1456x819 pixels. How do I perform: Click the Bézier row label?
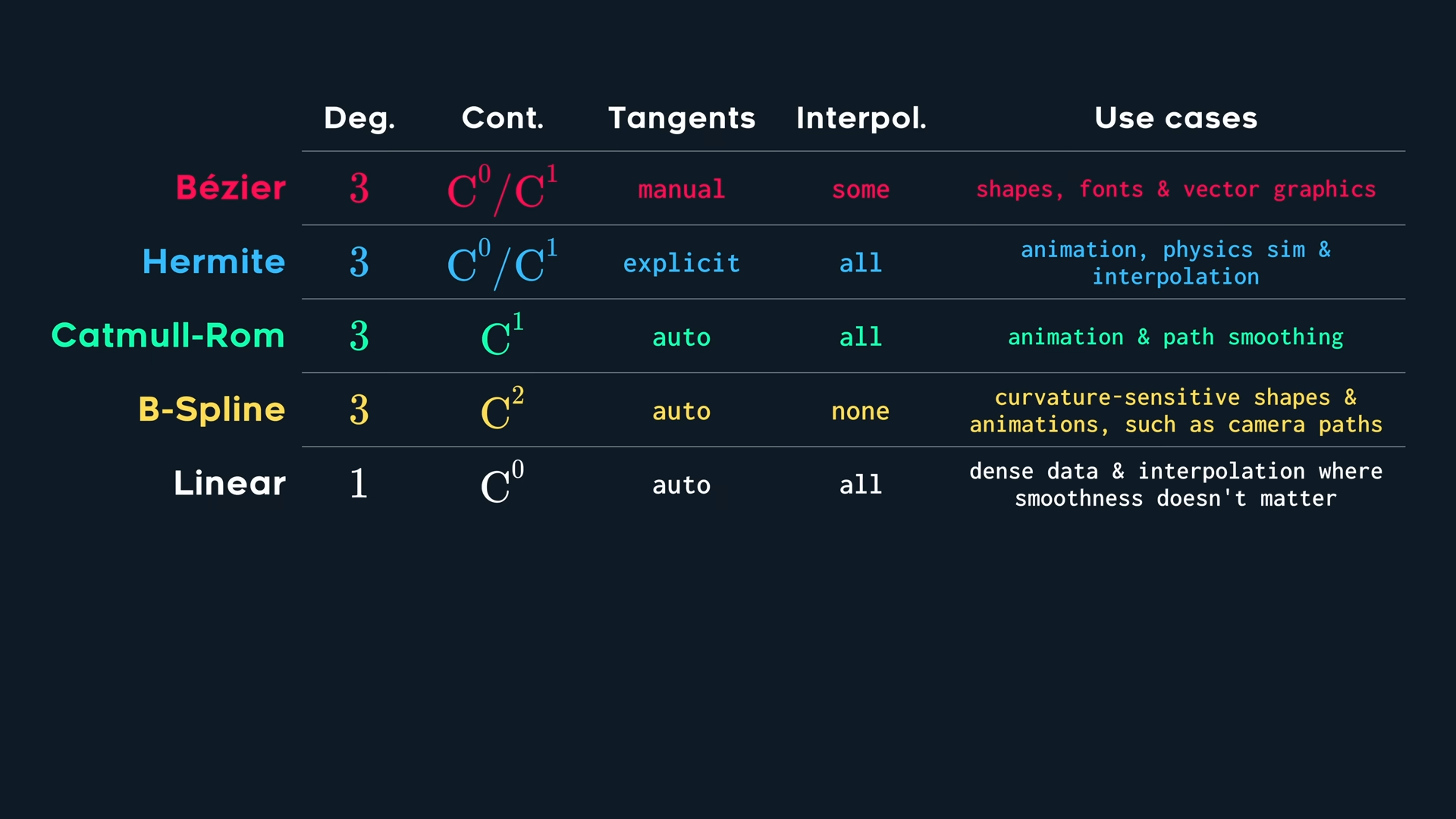coord(231,187)
